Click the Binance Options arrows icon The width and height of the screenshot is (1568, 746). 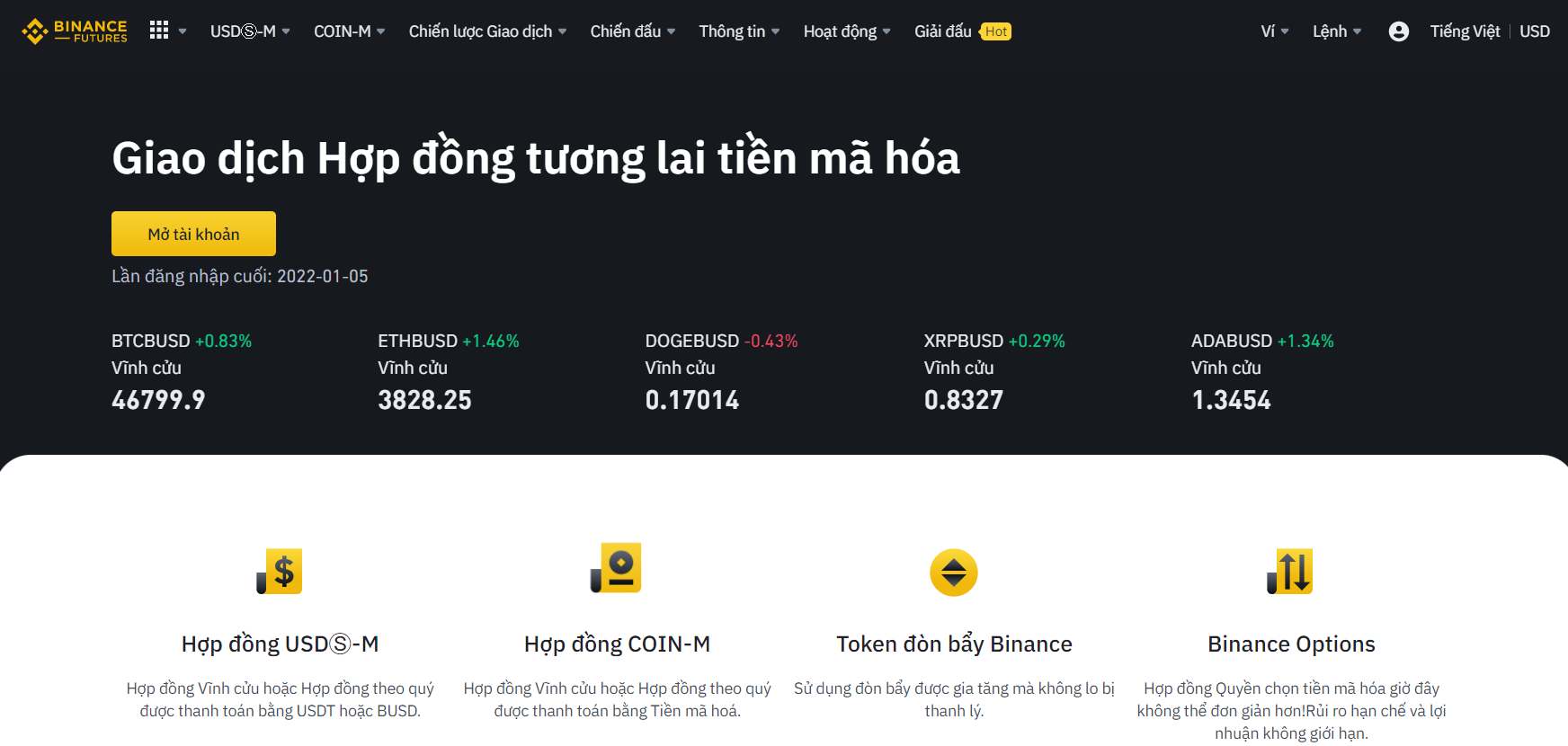click(1290, 572)
